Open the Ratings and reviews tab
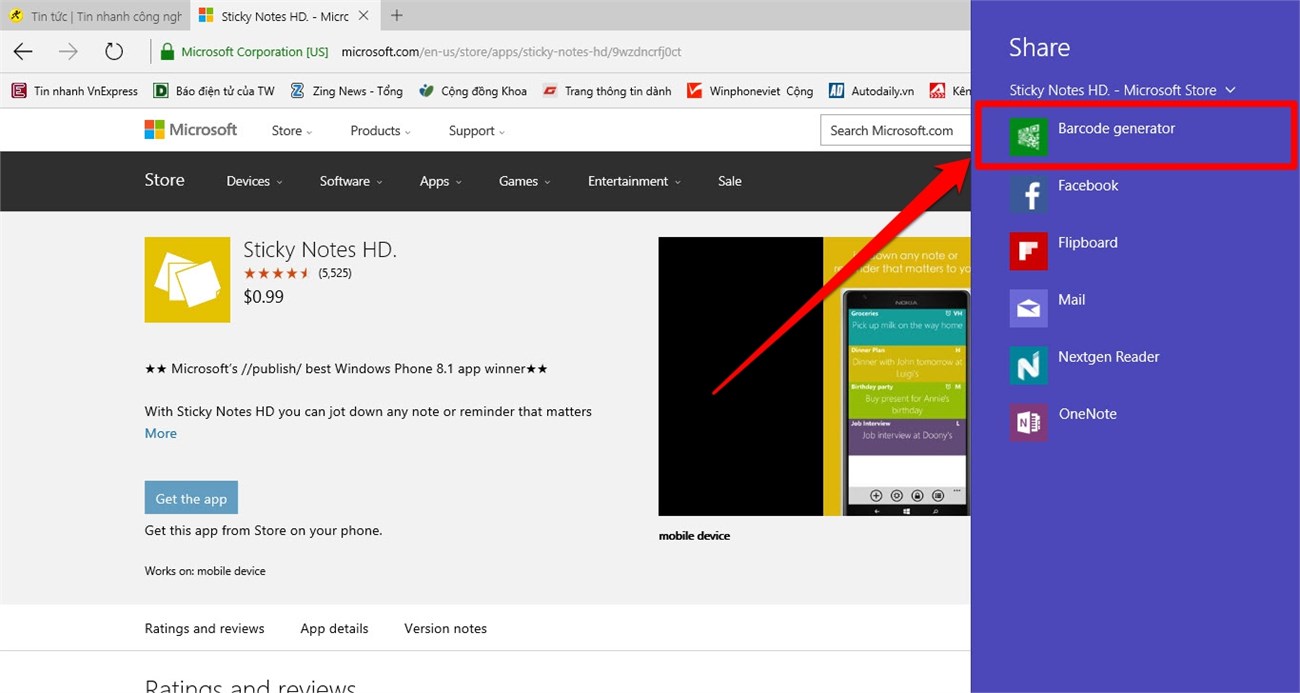The image size is (1300, 693). [204, 628]
